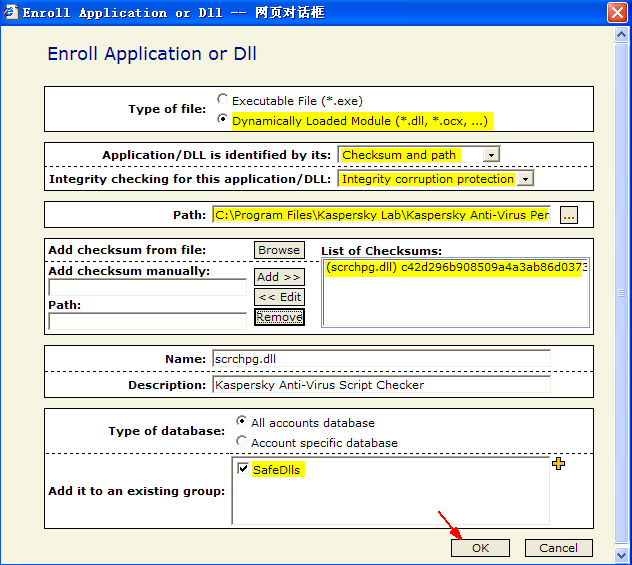Image resolution: width=632 pixels, height=565 pixels.
Task: Click the << Edit button
Action: click(279, 297)
